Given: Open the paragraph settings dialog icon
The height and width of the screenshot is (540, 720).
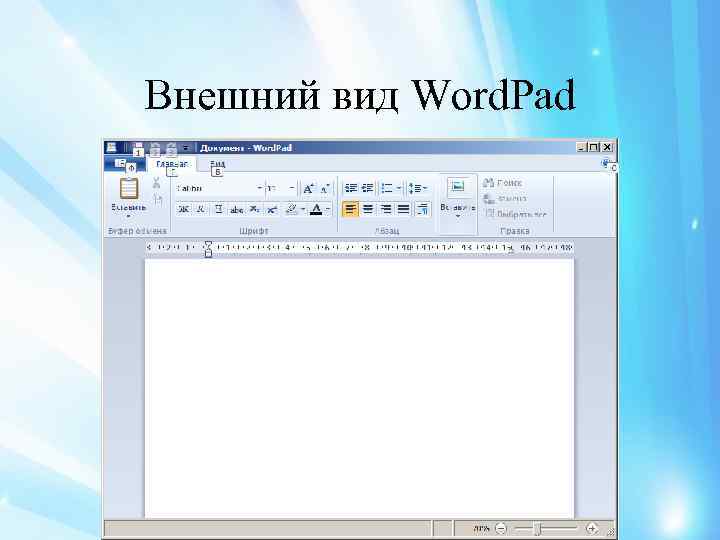Looking at the screenshot, I should (x=422, y=209).
